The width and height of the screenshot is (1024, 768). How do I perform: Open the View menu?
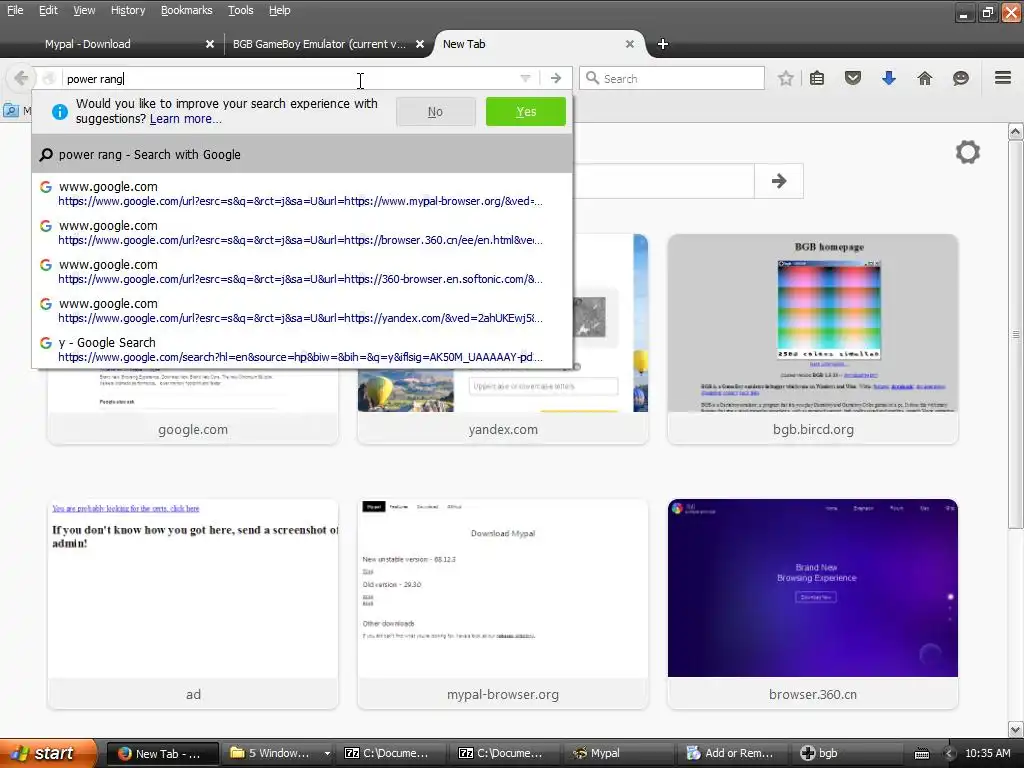(84, 10)
